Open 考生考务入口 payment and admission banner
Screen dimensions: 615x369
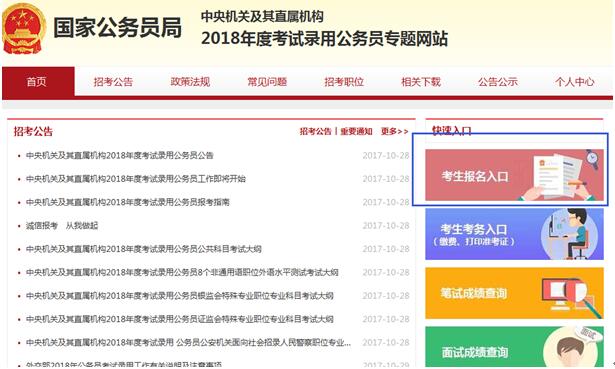click(x=514, y=234)
